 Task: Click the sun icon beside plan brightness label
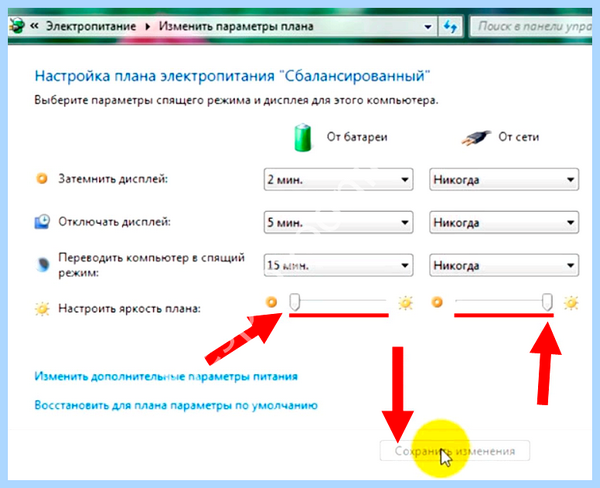pos(42,308)
